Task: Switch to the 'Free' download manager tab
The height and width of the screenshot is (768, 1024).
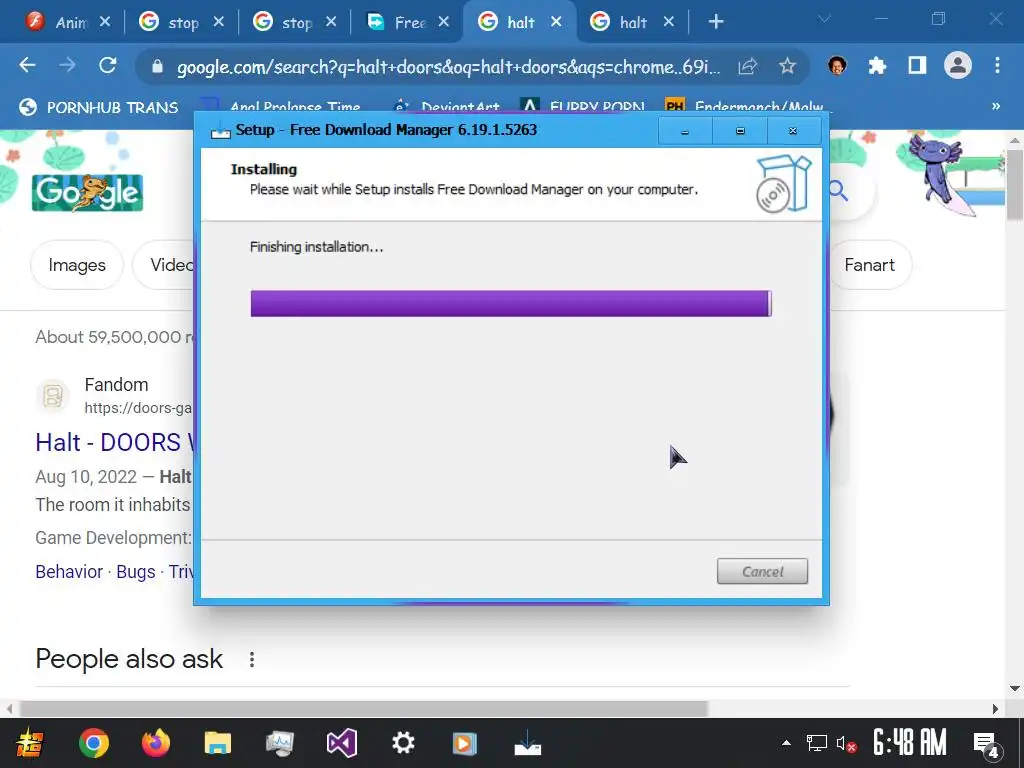Action: tap(397, 22)
